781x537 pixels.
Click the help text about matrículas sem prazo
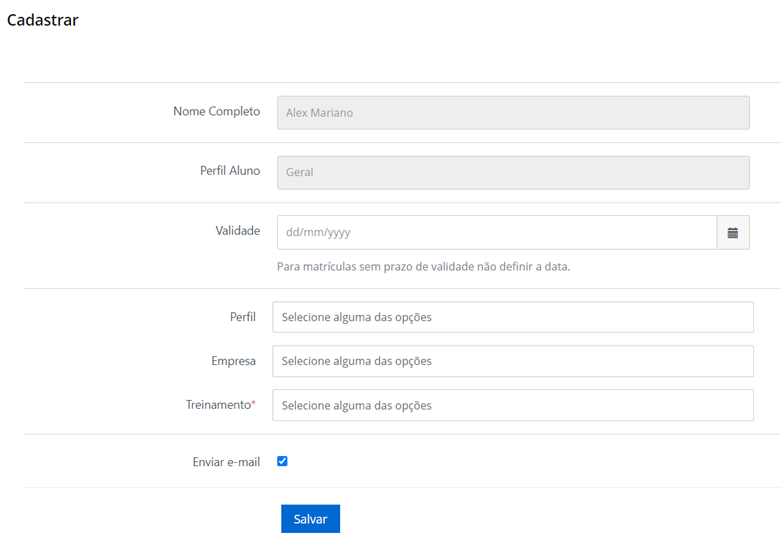coord(423,267)
